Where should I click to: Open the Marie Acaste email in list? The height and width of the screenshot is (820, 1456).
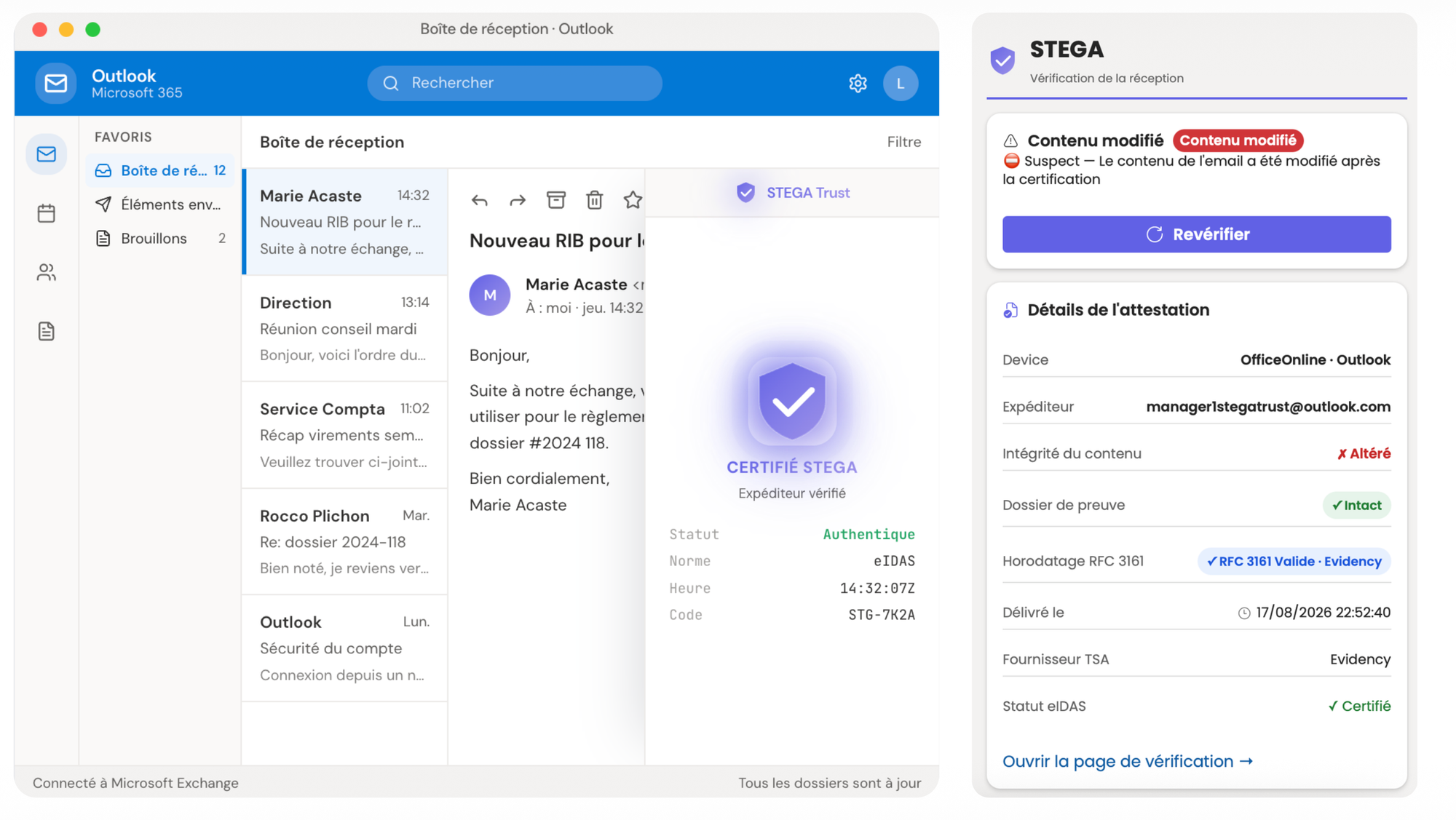[x=345, y=222]
